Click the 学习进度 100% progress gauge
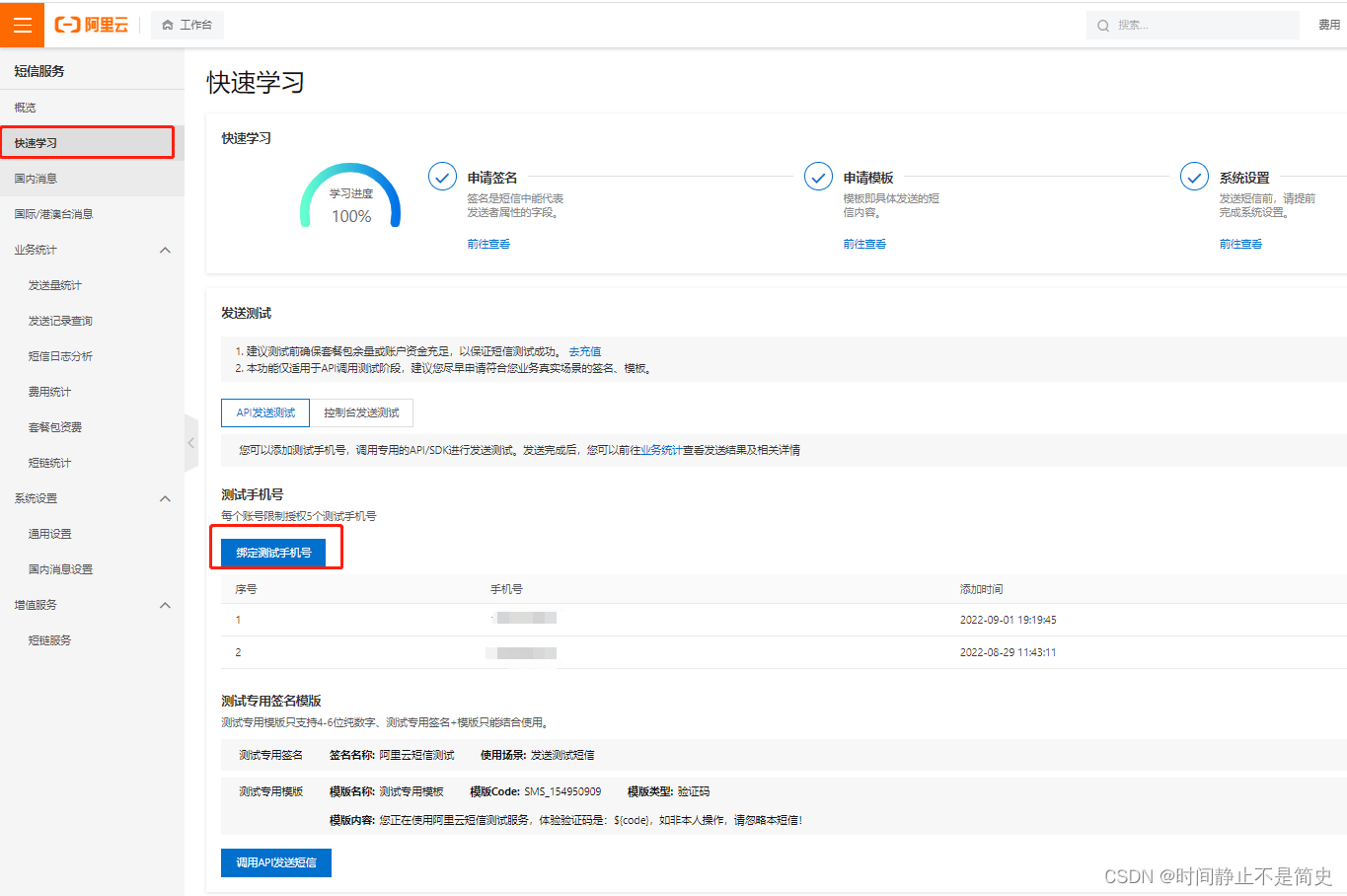 pyautogui.click(x=350, y=196)
